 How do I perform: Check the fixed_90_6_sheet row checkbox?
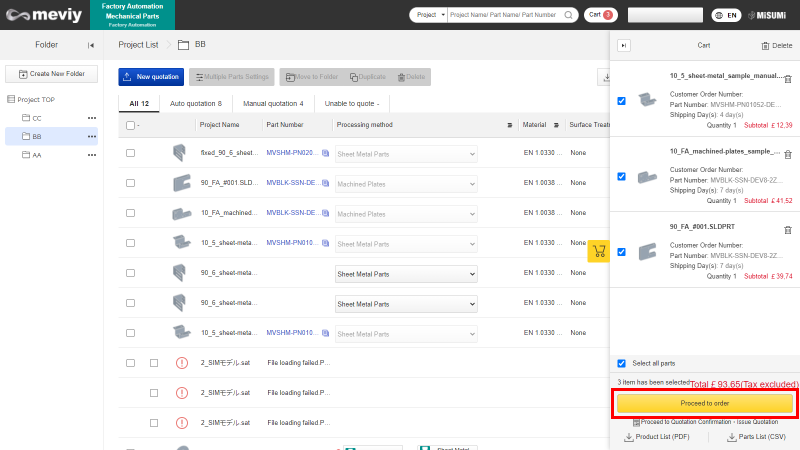click(130, 154)
